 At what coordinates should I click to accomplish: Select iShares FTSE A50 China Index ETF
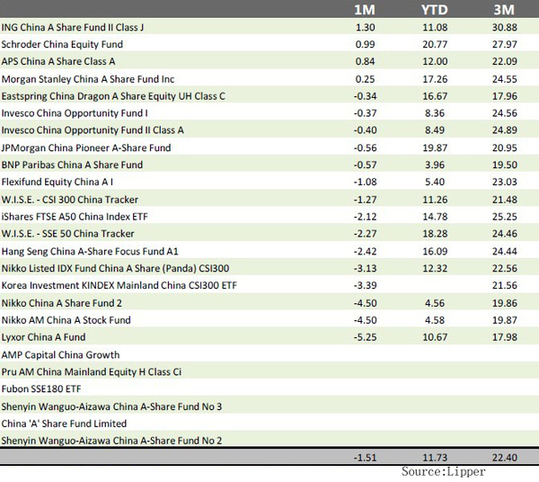pyautogui.click(x=74, y=217)
